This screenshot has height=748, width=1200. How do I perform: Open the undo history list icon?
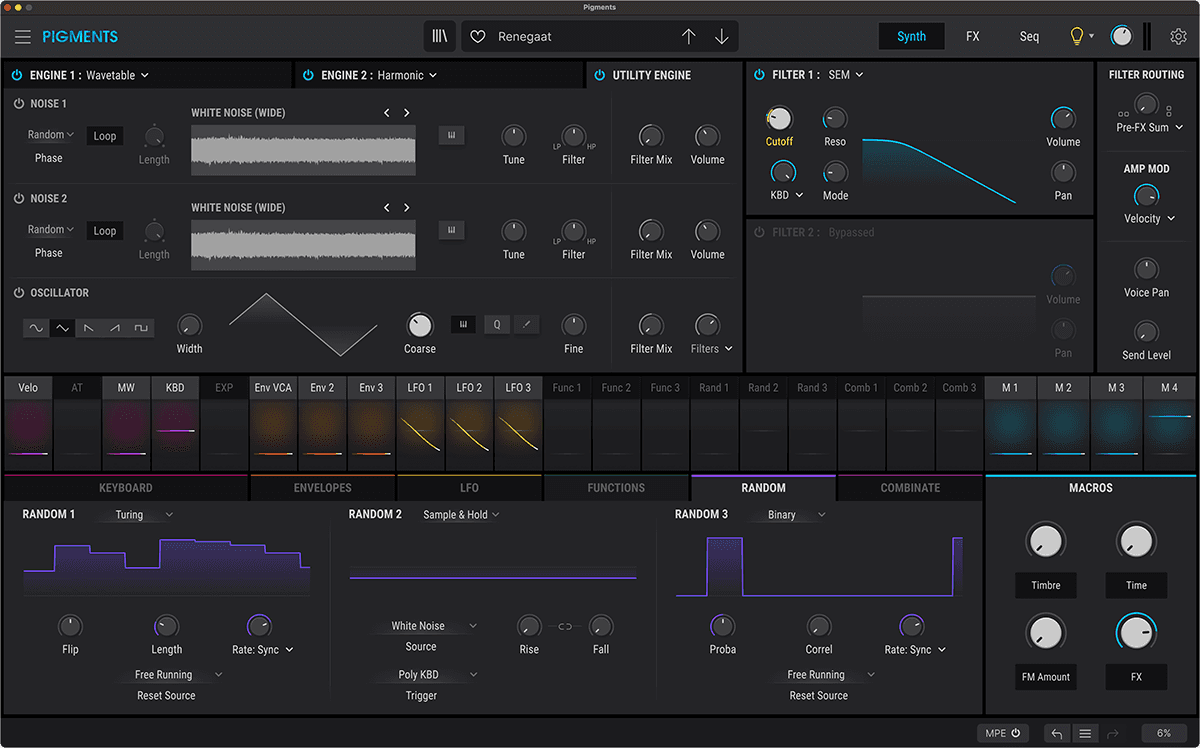click(x=1084, y=733)
